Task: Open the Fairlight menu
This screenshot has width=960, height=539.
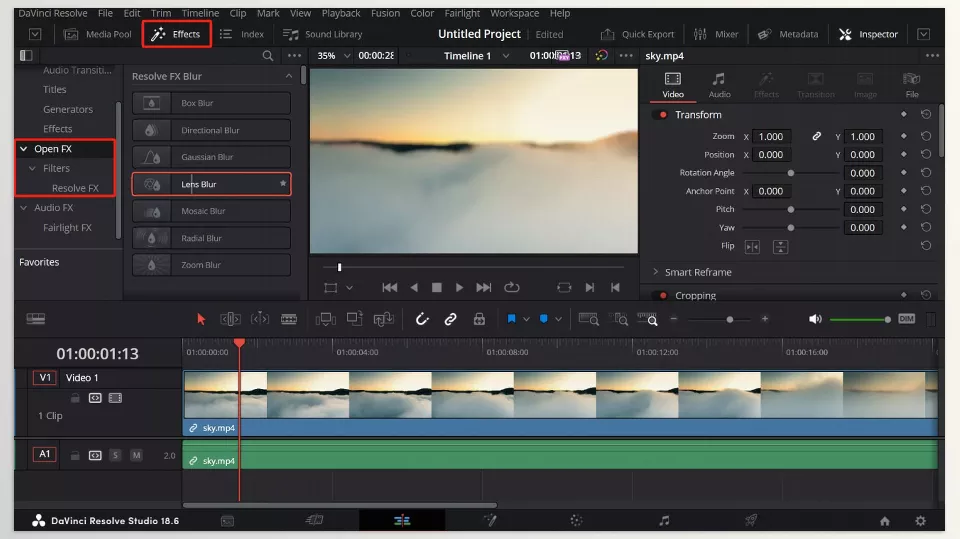Action: pos(462,13)
